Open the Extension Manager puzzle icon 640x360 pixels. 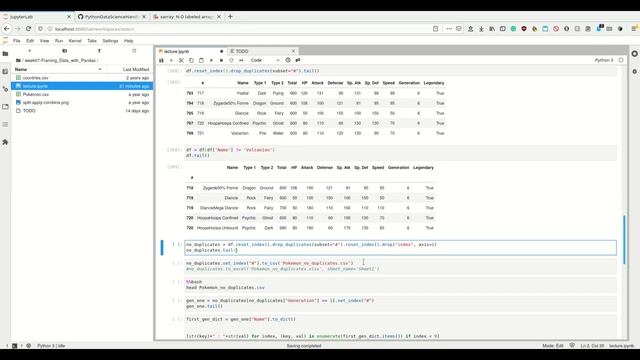pyautogui.click(x=5, y=142)
